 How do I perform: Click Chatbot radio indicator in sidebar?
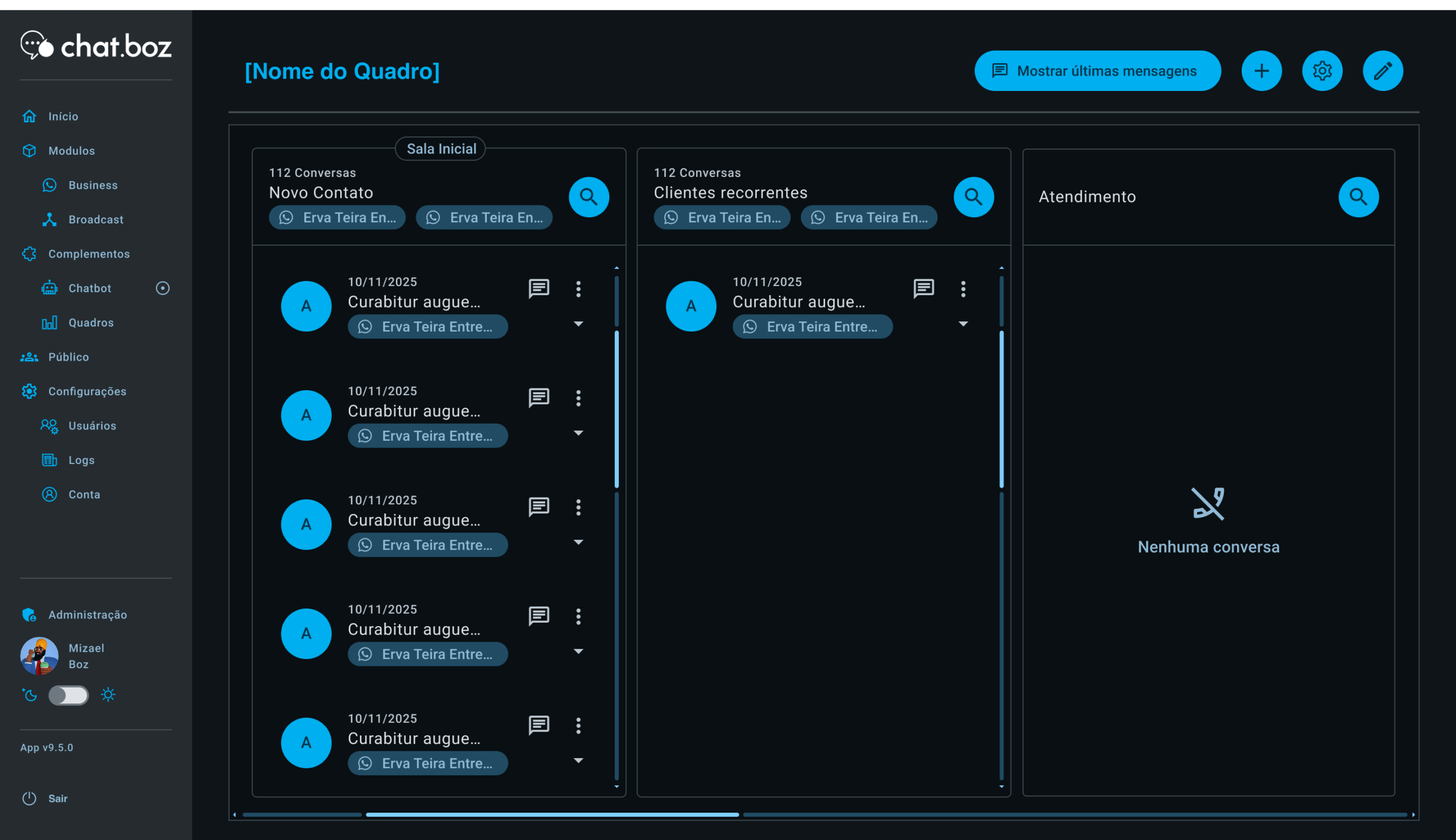point(163,288)
